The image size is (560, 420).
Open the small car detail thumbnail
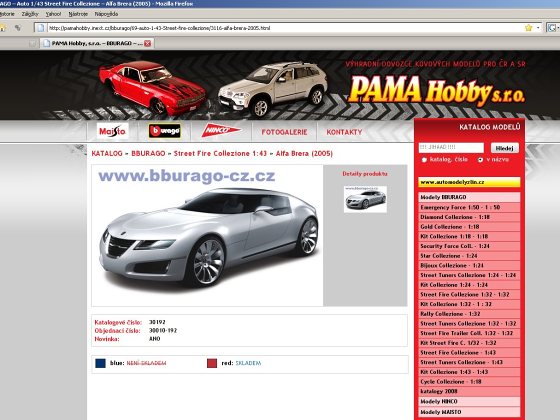click(365, 199)
